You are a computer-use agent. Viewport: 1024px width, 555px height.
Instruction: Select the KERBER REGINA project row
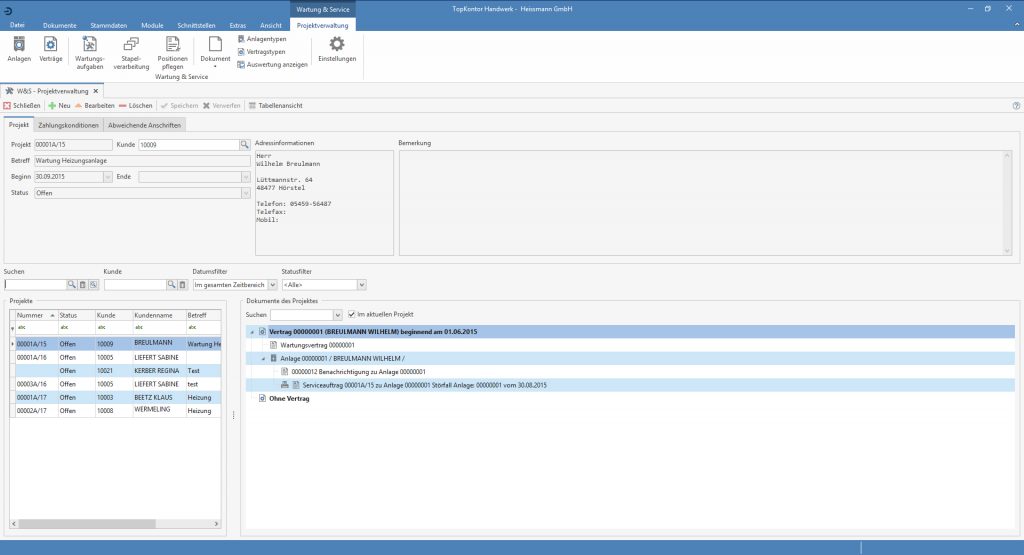click(116, 371)
